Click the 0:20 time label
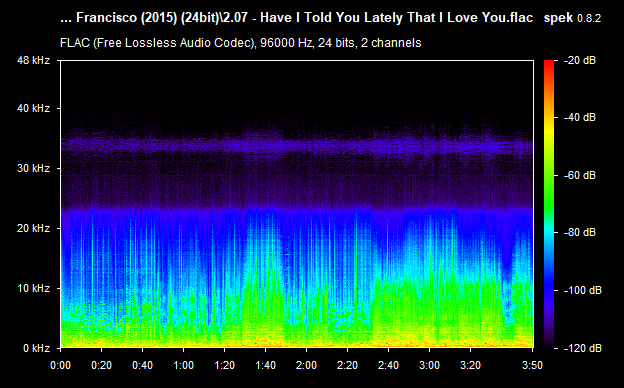 coord(101,365)
